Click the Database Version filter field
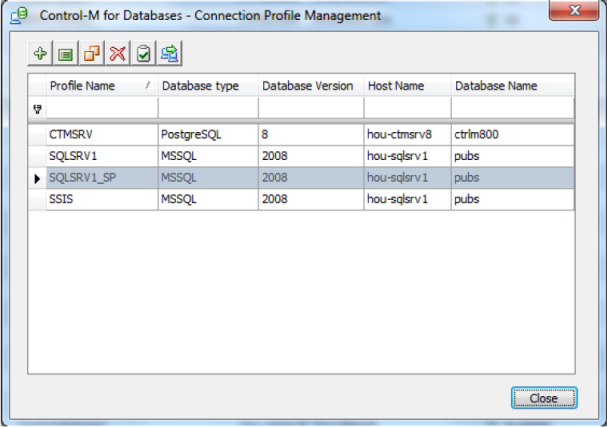607x428 pixels. (x=311, y=108)
